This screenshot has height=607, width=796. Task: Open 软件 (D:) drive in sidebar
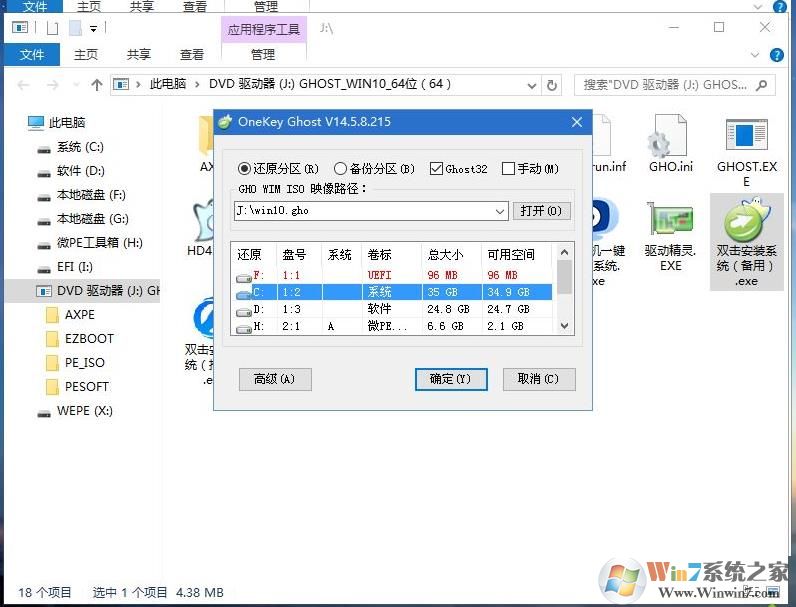coord(71,171)
